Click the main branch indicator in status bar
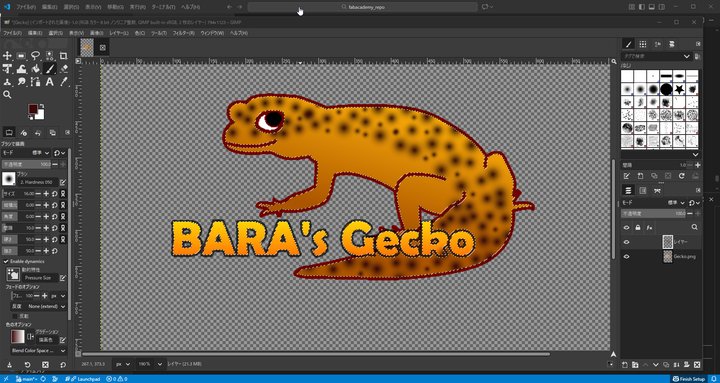This screenshot has width=720, height=383. (x=26, y=379)
